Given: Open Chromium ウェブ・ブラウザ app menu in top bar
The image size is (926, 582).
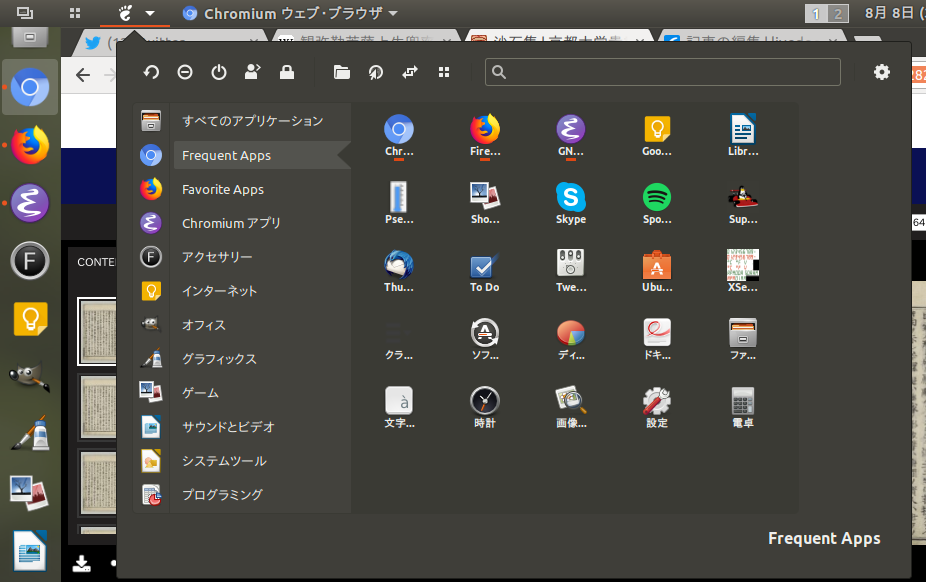Looking at the screenshot, I should coord(290,13).
